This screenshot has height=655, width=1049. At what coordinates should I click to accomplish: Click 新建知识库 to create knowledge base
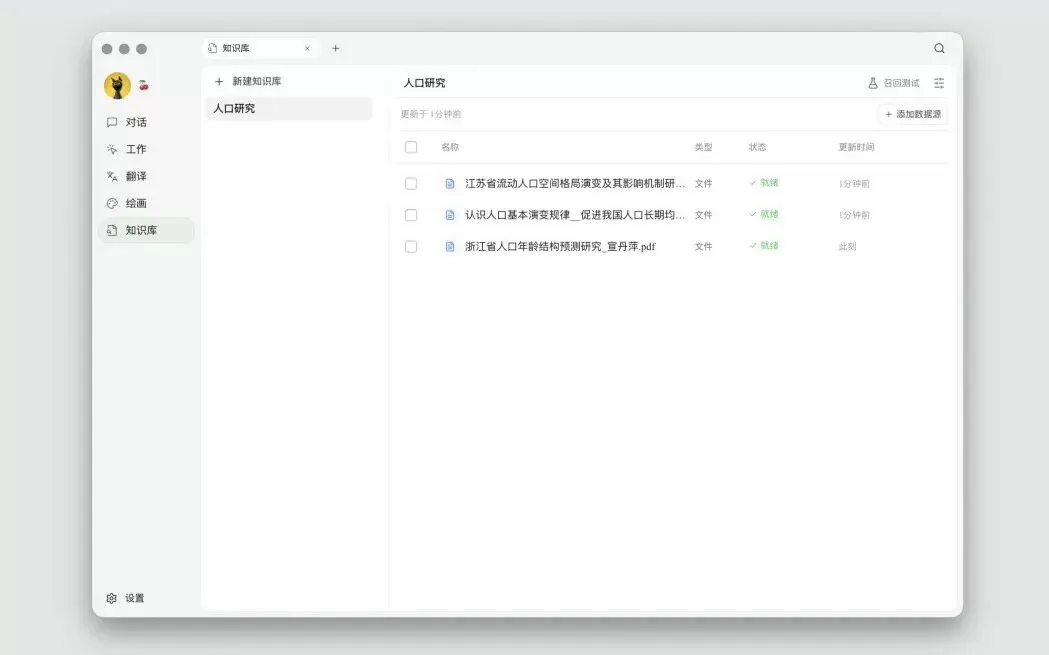[x=248, y=82]
